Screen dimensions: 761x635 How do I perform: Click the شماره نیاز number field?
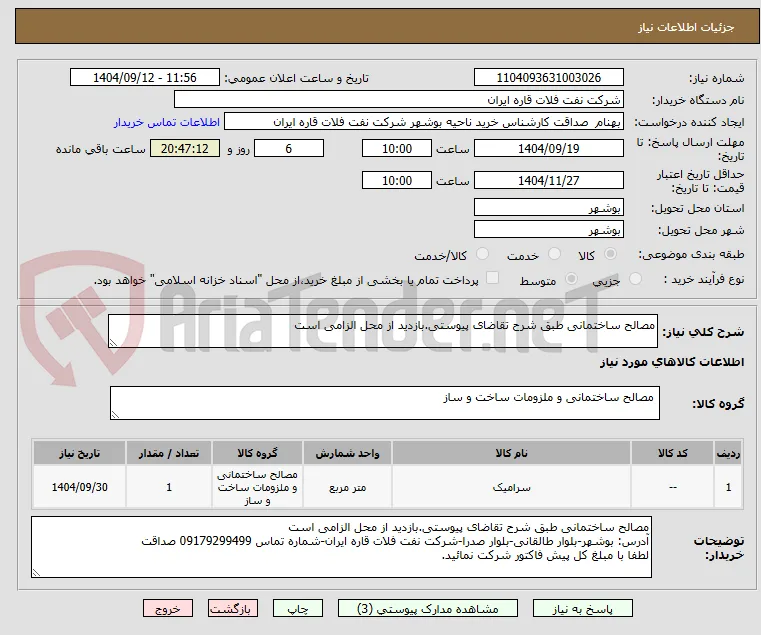[x=548, y=78]
